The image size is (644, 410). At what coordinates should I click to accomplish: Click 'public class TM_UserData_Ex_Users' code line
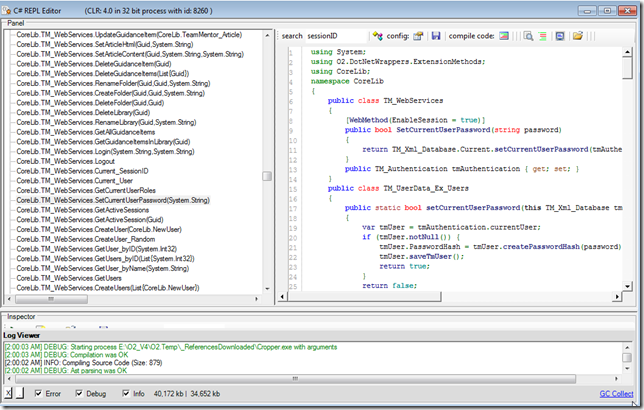(x=398, y=189)
